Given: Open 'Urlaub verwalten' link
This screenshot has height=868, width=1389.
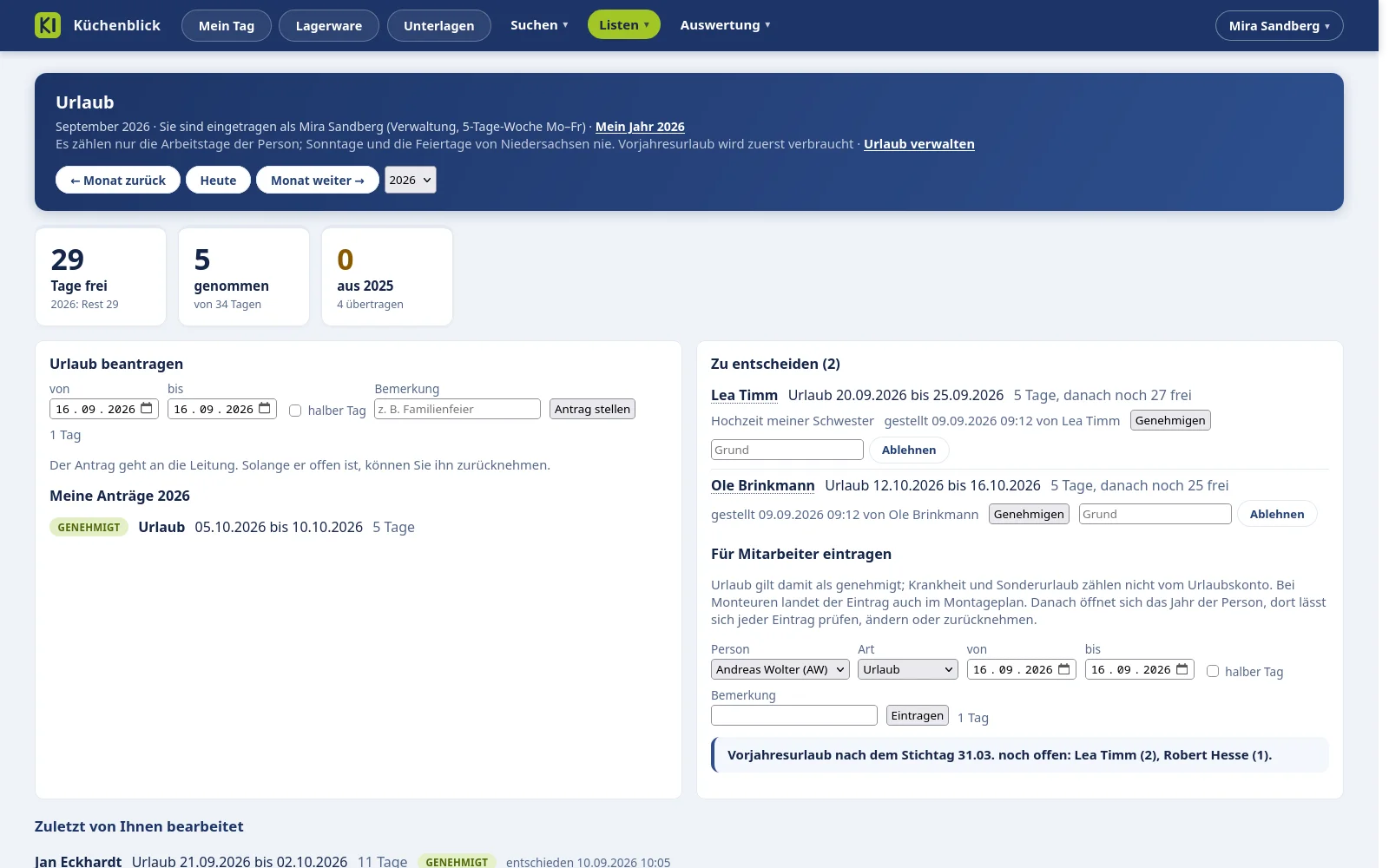Looking at the screenshot, I should click(919, 144).
